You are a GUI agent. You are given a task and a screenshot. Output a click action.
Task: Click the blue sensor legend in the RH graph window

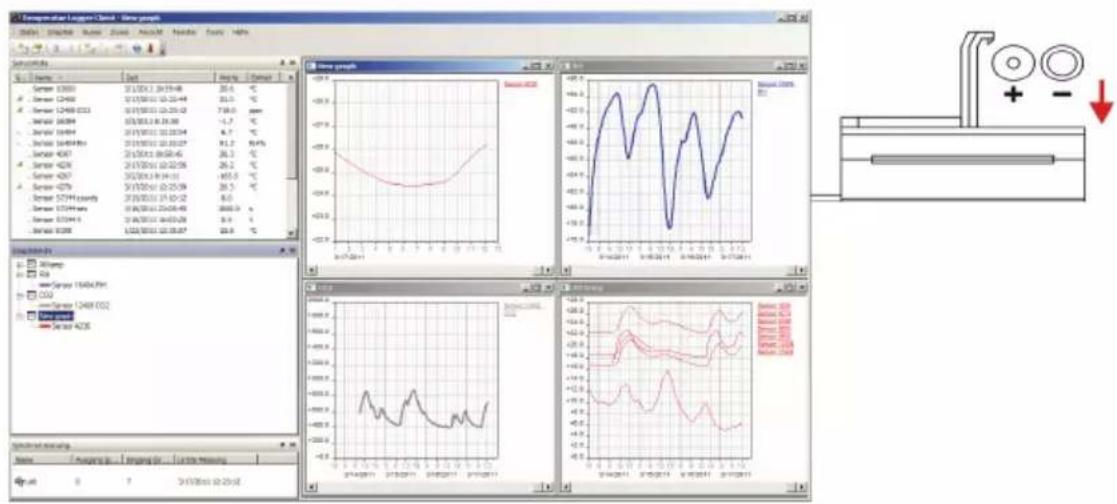(776, 87)
